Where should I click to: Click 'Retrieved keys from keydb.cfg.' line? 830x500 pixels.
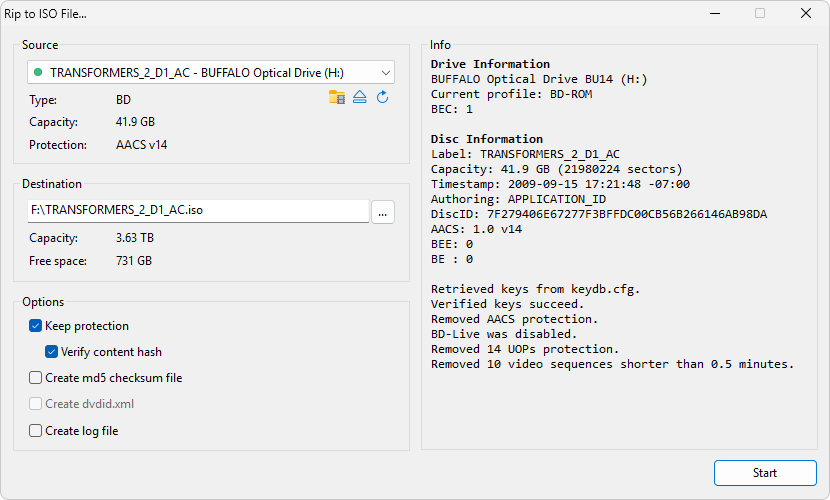pos(536,289)
